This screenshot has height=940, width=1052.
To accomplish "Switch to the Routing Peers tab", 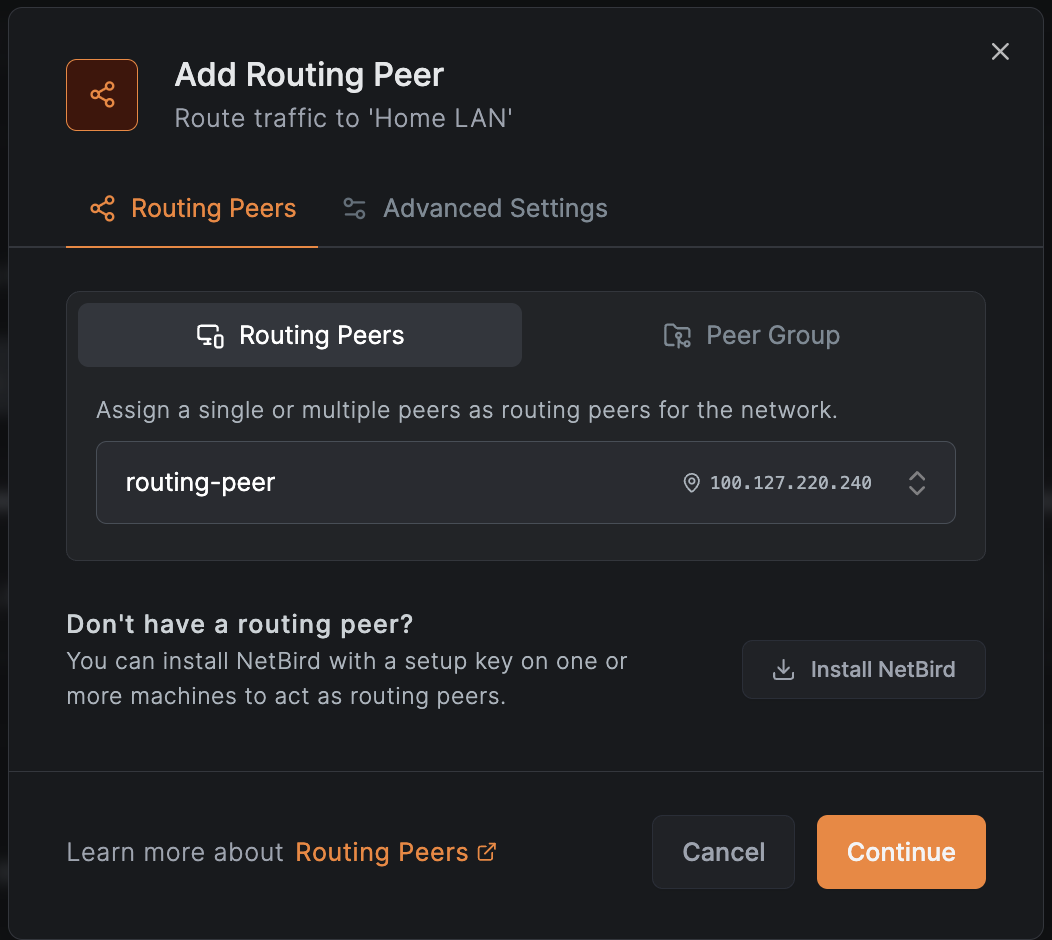I will [192, 209].
